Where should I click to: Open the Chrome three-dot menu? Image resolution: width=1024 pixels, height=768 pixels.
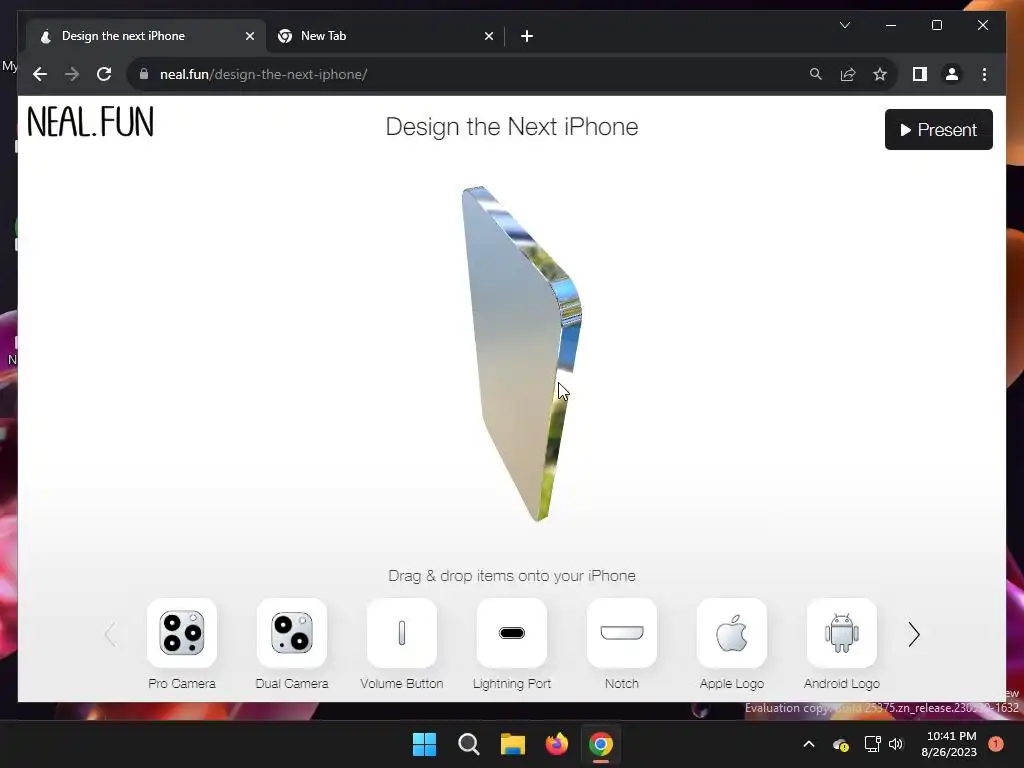pos(984,74)
